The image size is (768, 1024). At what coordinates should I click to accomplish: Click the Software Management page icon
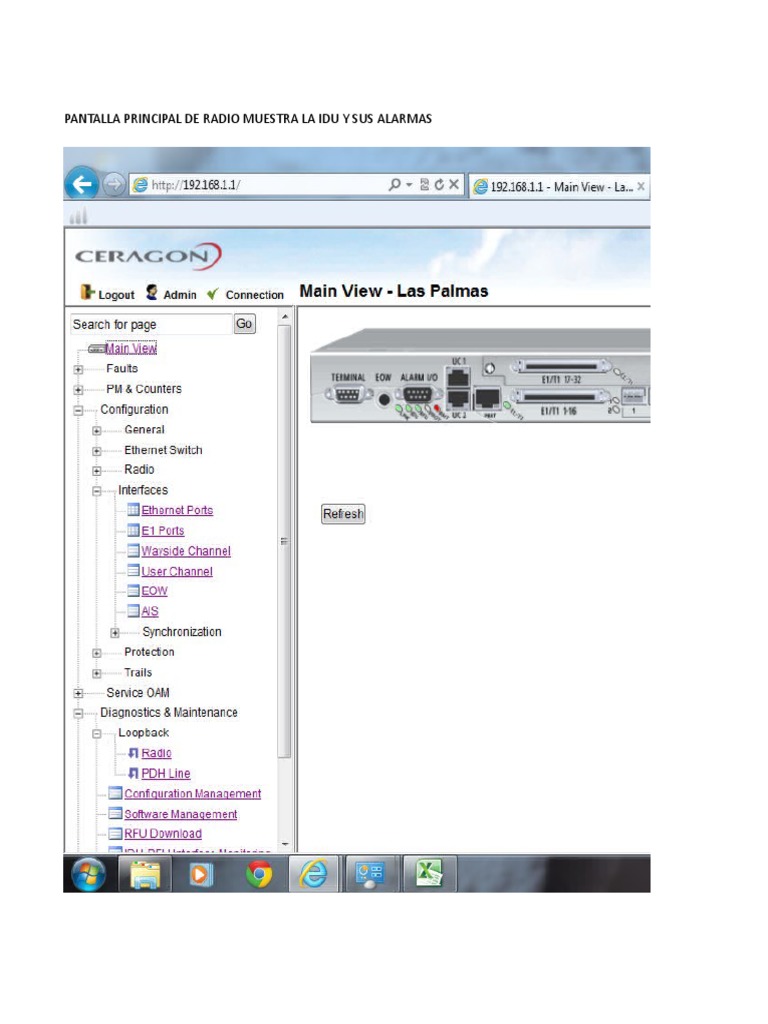(x=116, y=813)
